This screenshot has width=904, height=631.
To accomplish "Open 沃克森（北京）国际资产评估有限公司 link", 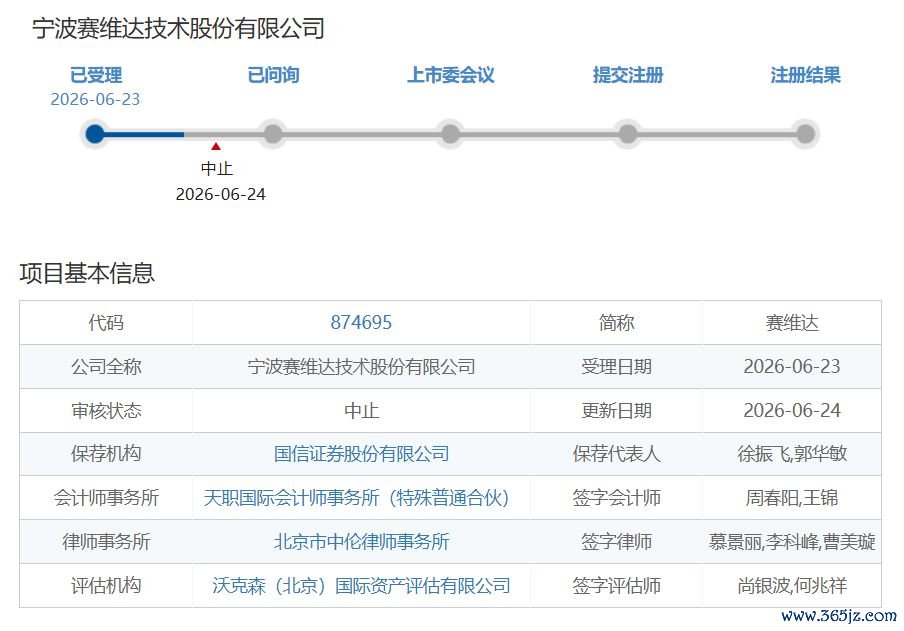I will pyautogui.click(x=361, y=585).
